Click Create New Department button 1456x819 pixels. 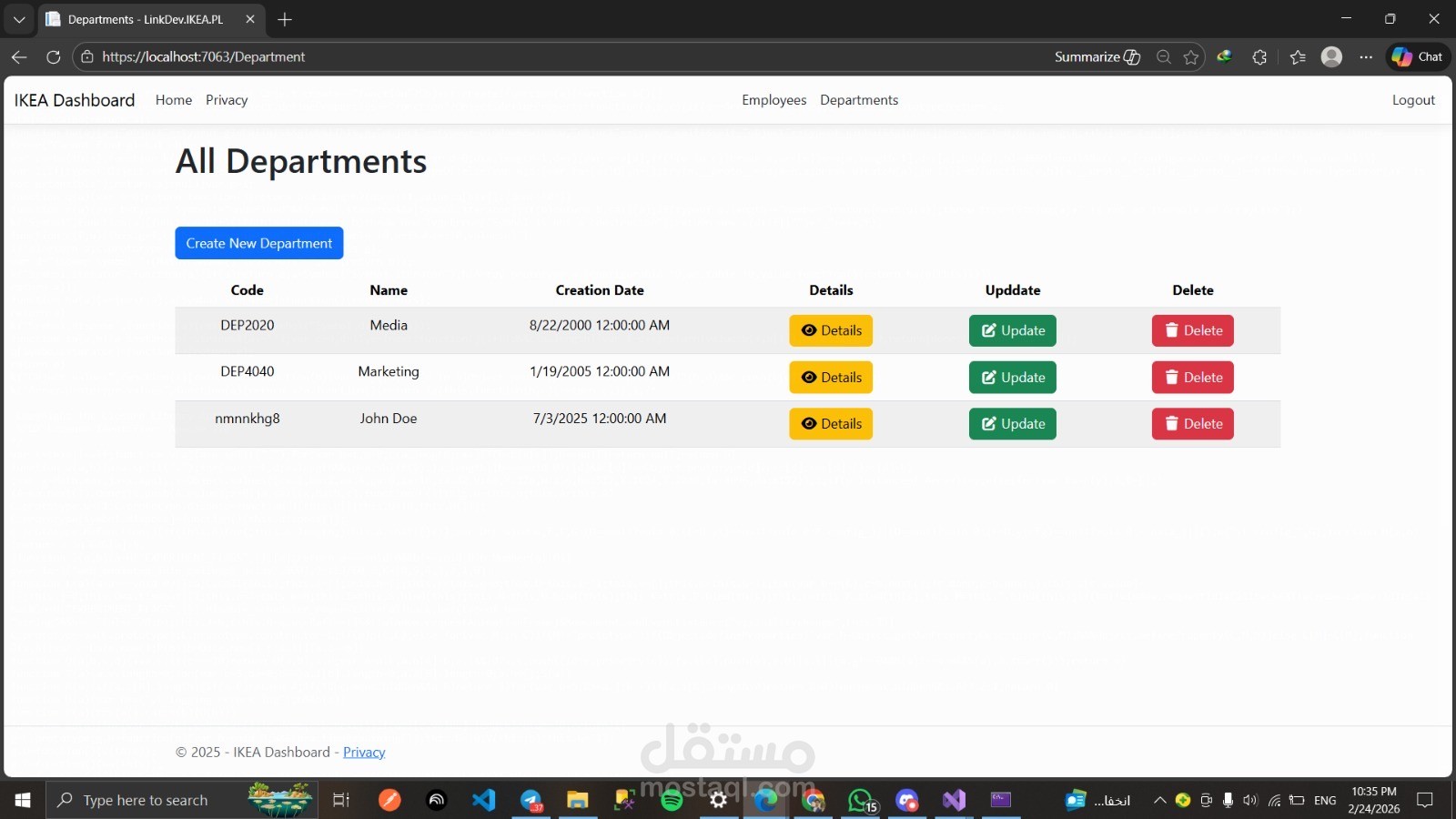[259, 243]
